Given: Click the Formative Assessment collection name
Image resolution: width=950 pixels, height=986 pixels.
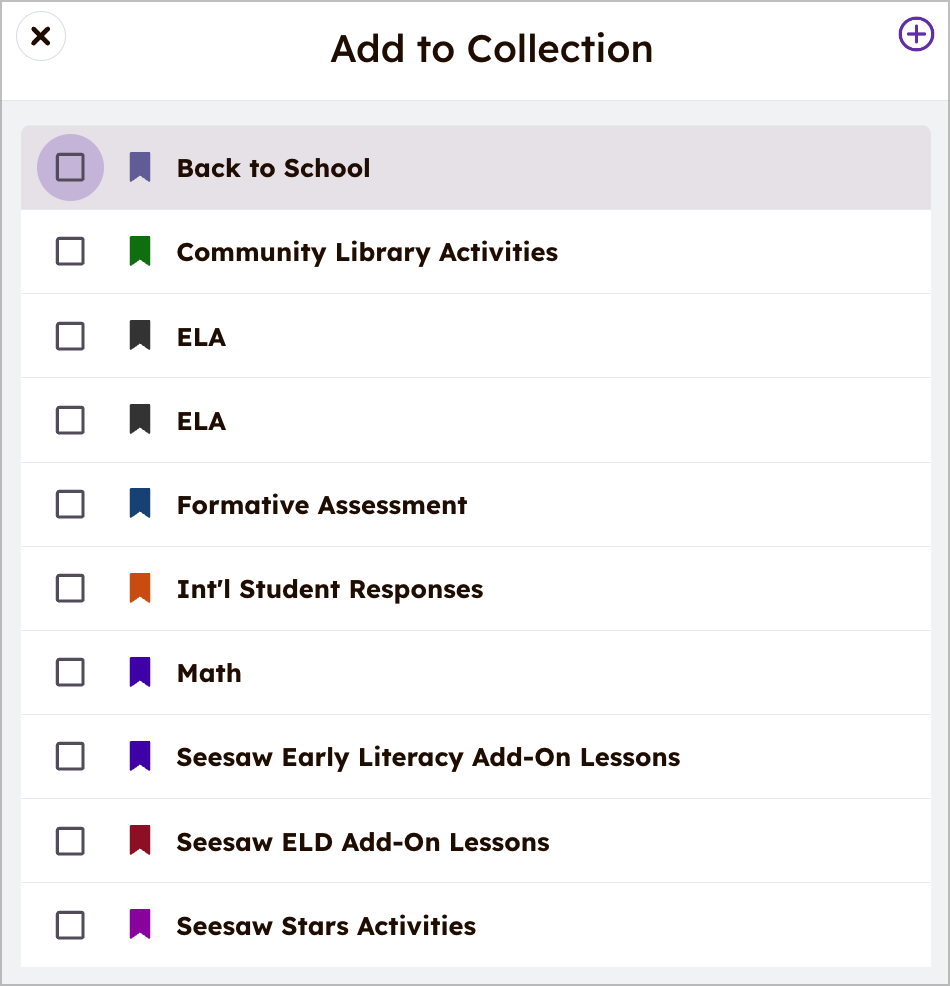Looking at the screenshot, I should coord(322,505).
